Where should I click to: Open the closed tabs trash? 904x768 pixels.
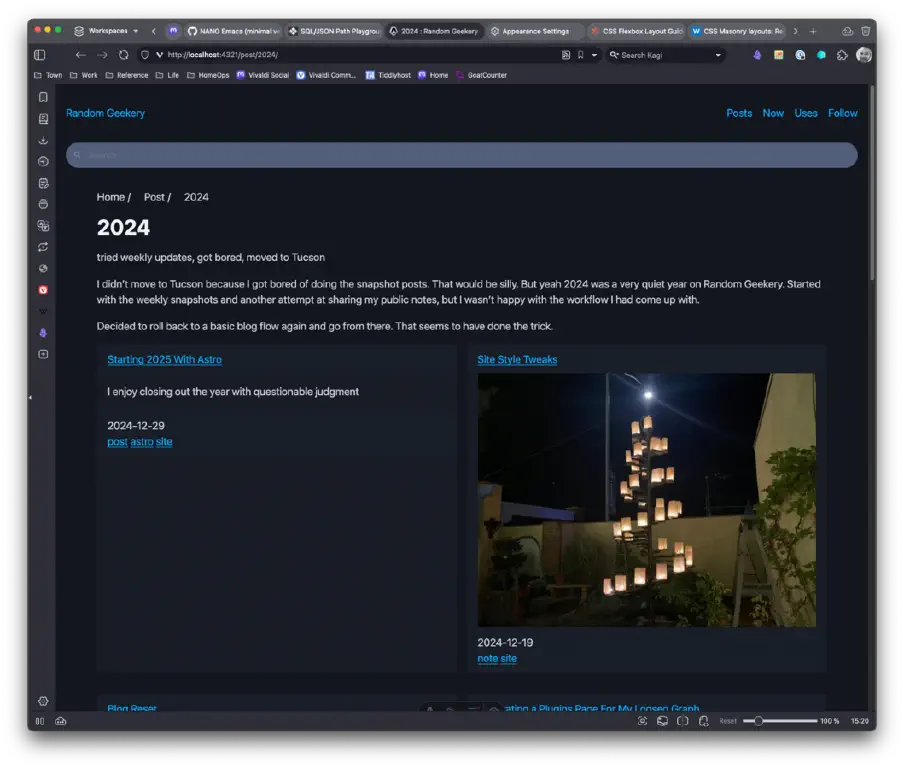click(865, 31)
